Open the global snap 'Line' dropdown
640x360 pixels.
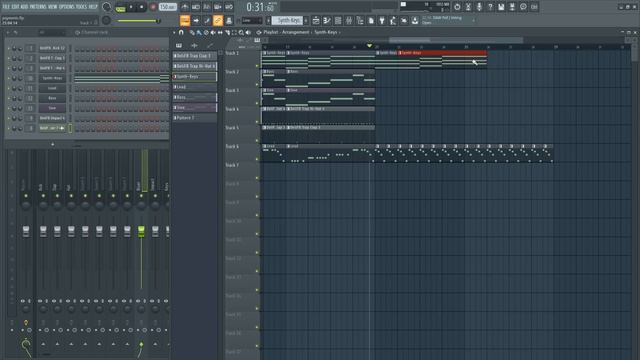[x=252, y=20]
